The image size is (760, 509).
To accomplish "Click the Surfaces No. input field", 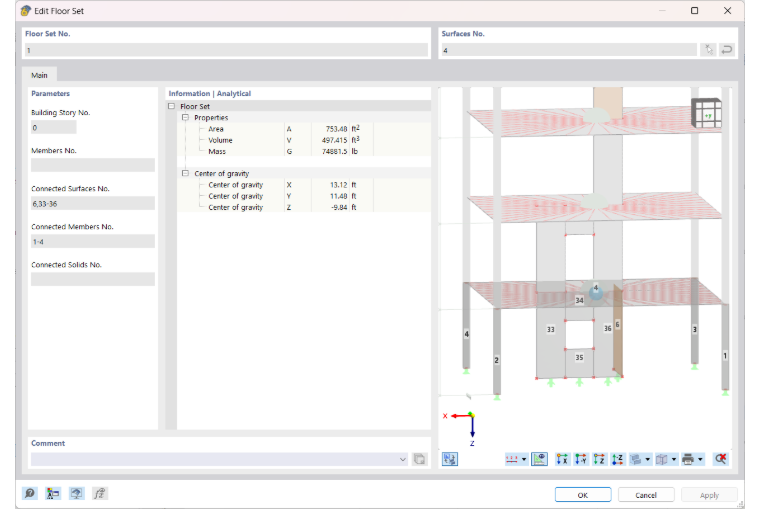I will (x=569, y=50).
